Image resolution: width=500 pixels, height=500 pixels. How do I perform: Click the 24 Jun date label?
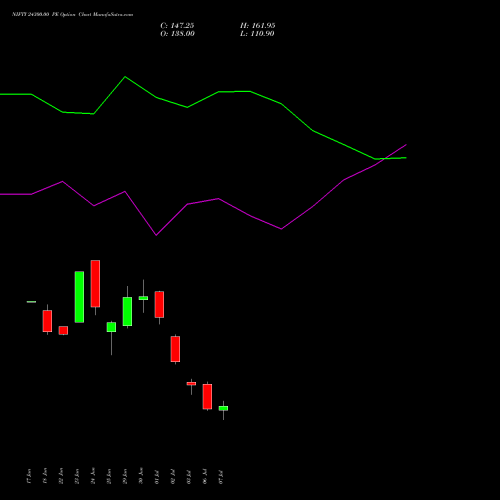click(x=93, y=476)
